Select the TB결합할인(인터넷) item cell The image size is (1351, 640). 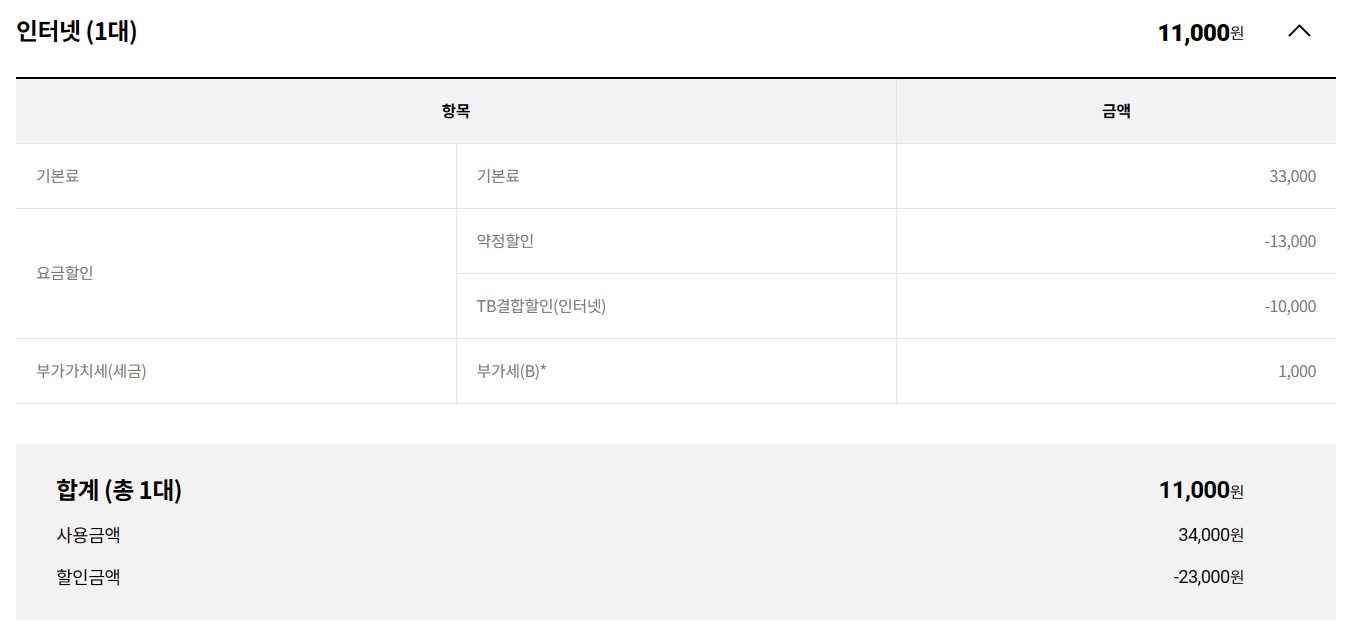click(541, 306)
